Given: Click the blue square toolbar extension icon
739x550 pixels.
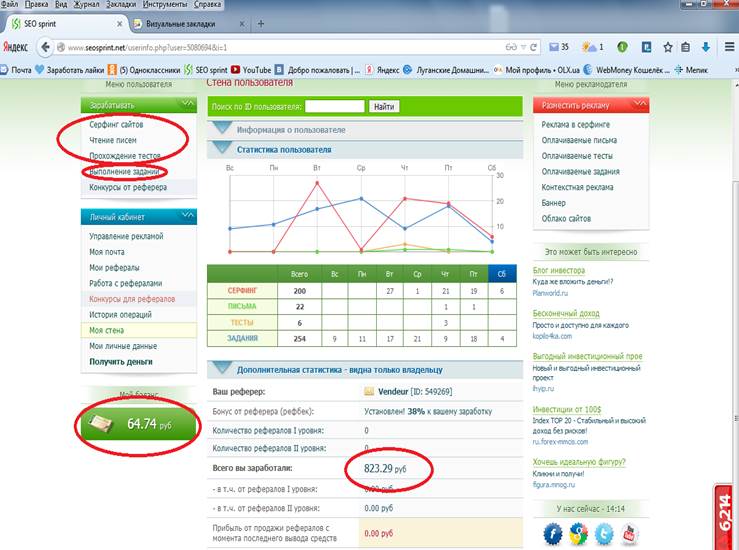Looking at the screenshot, I should (x=647, y=47).
